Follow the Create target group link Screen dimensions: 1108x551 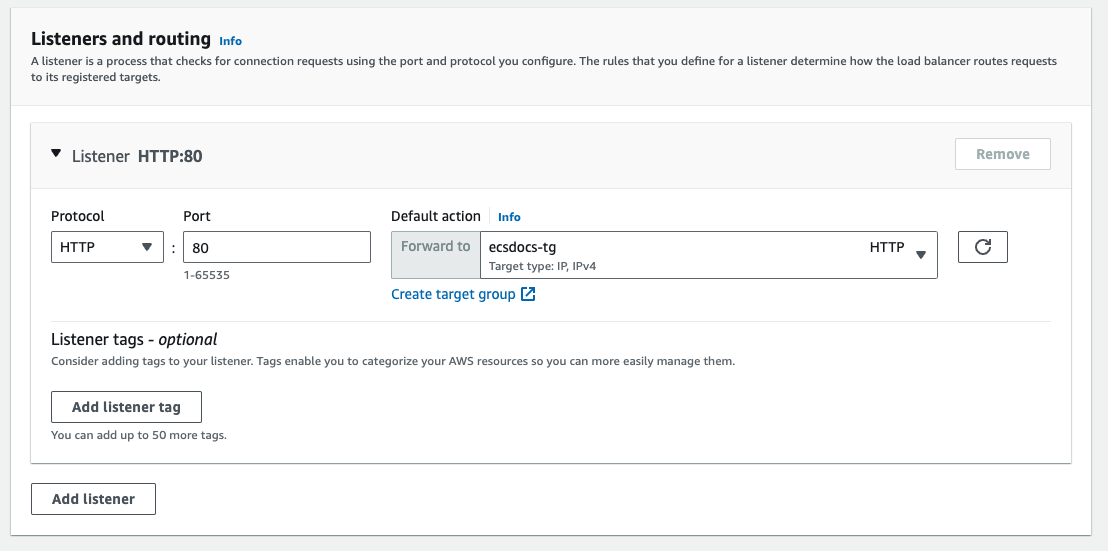[x=453, y=294]
